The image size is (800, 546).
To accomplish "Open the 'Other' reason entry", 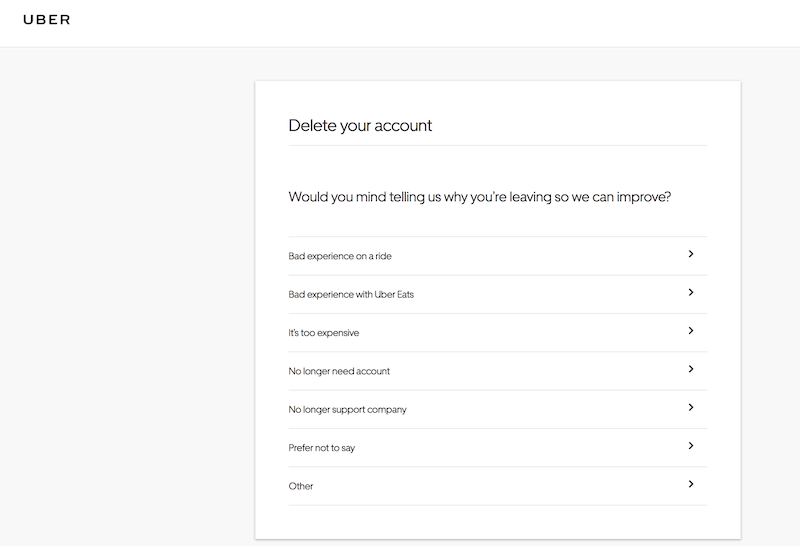I will (497, 486).
